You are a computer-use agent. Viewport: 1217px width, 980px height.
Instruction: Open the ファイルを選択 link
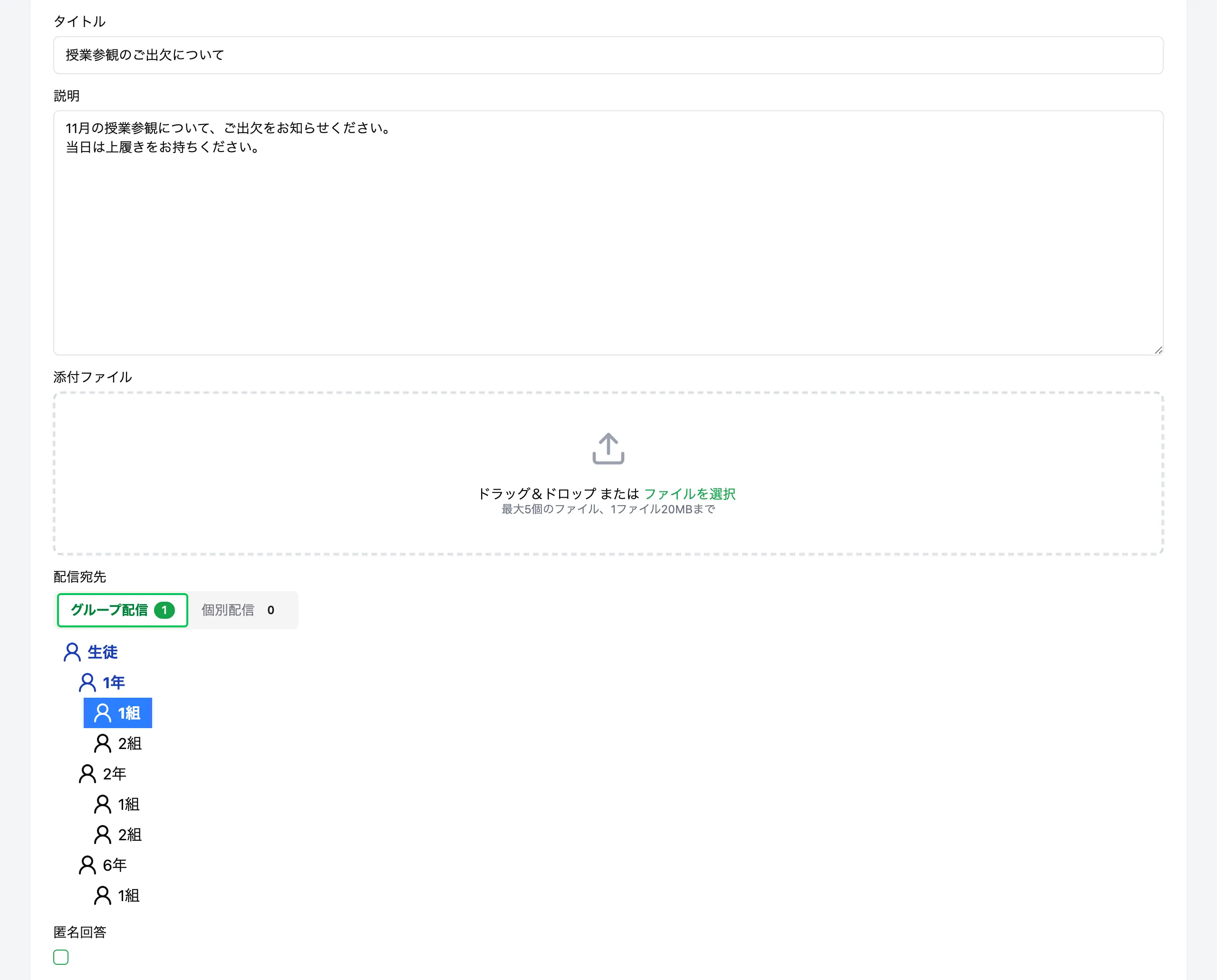click(x=689, y=494)
